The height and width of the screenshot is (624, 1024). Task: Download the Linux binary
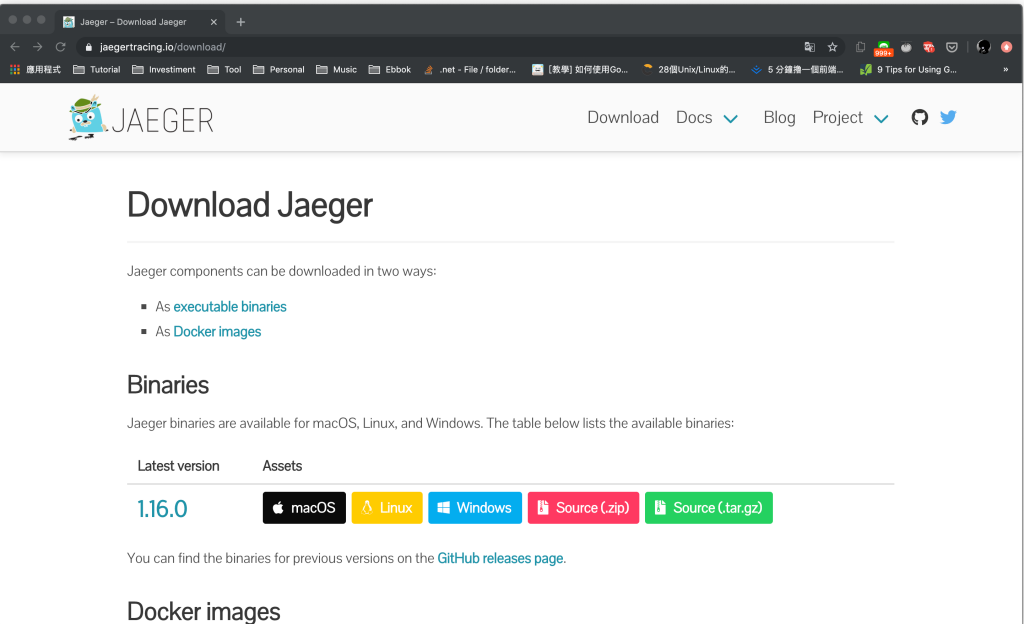point(387,508)
